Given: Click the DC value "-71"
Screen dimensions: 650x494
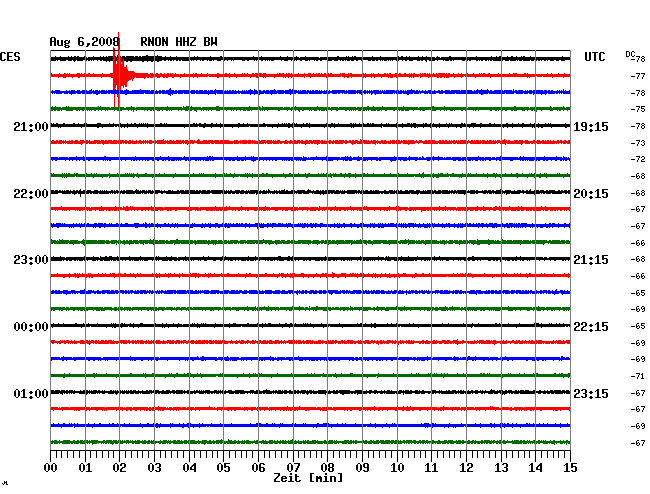Looking at the screenshot, I should pyautogui.click(x=638, y=376).
